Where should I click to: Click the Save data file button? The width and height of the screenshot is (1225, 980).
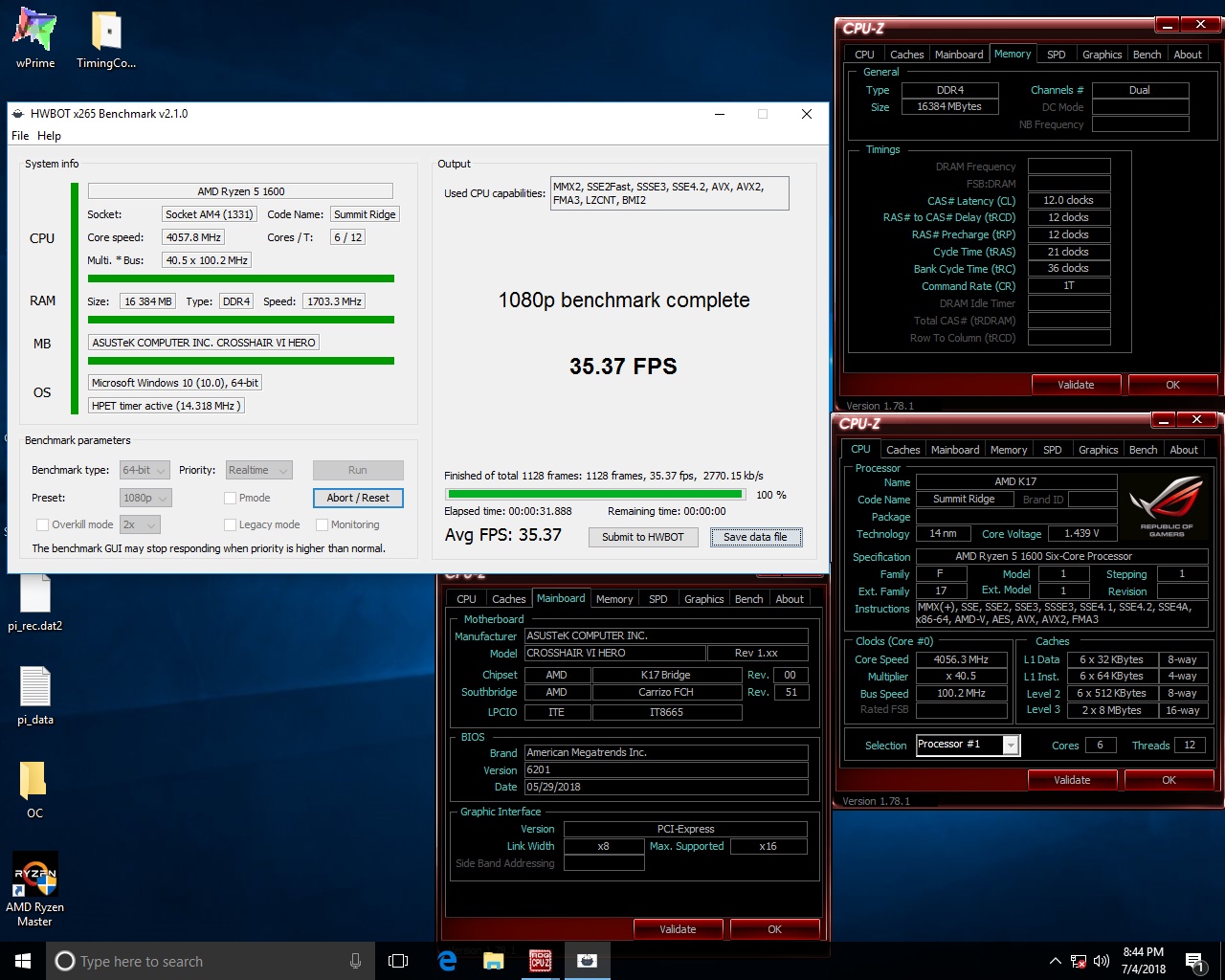click(755, 537)
